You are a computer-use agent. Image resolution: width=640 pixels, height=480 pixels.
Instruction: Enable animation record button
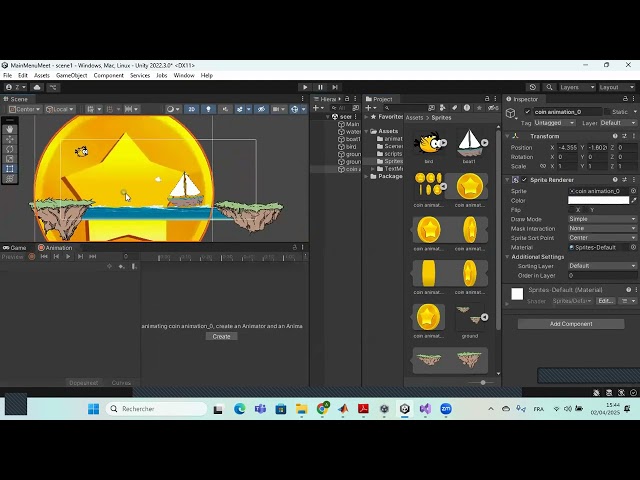point(32,256)
